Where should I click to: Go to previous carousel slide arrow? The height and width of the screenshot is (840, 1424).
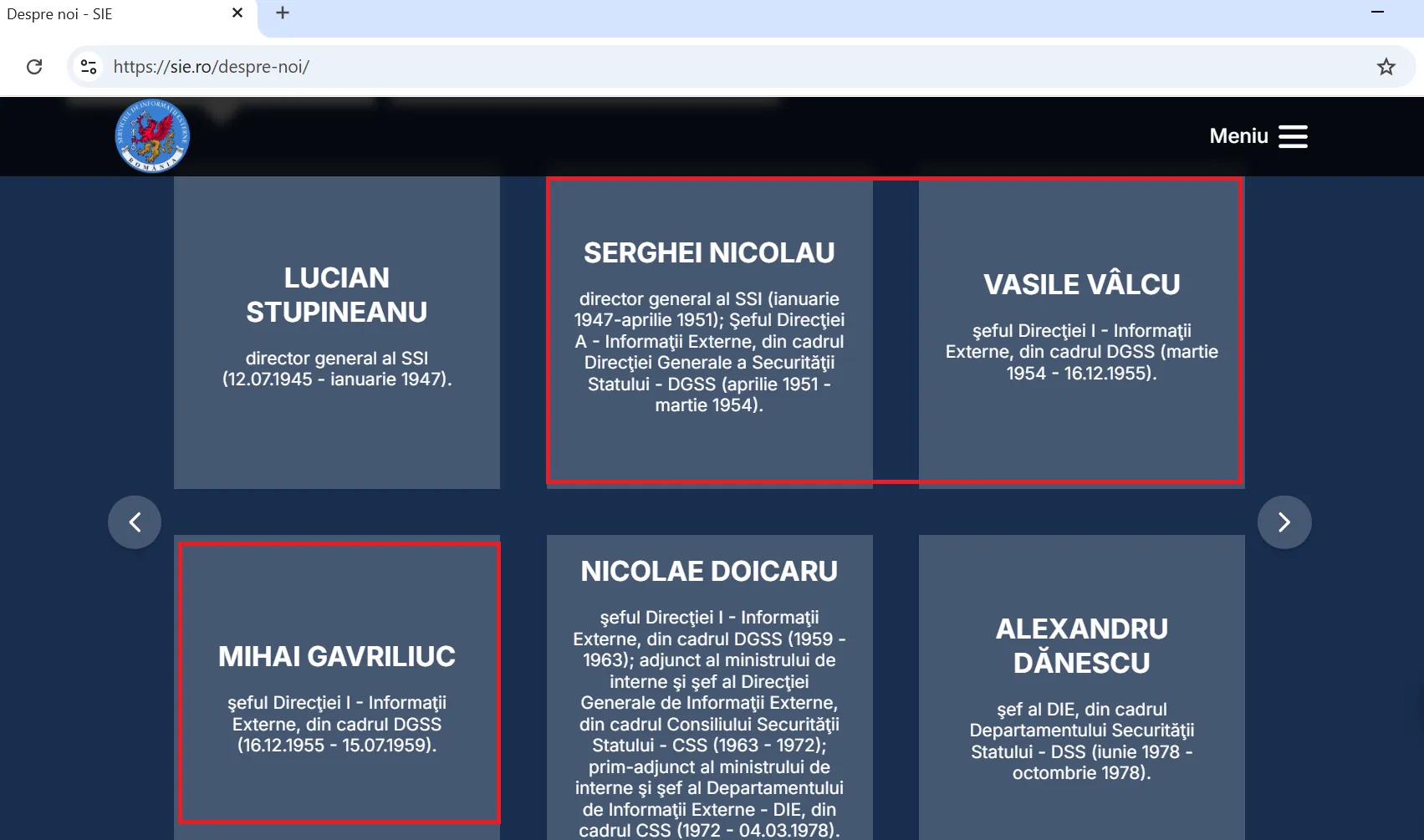click(x=135, y=522)
